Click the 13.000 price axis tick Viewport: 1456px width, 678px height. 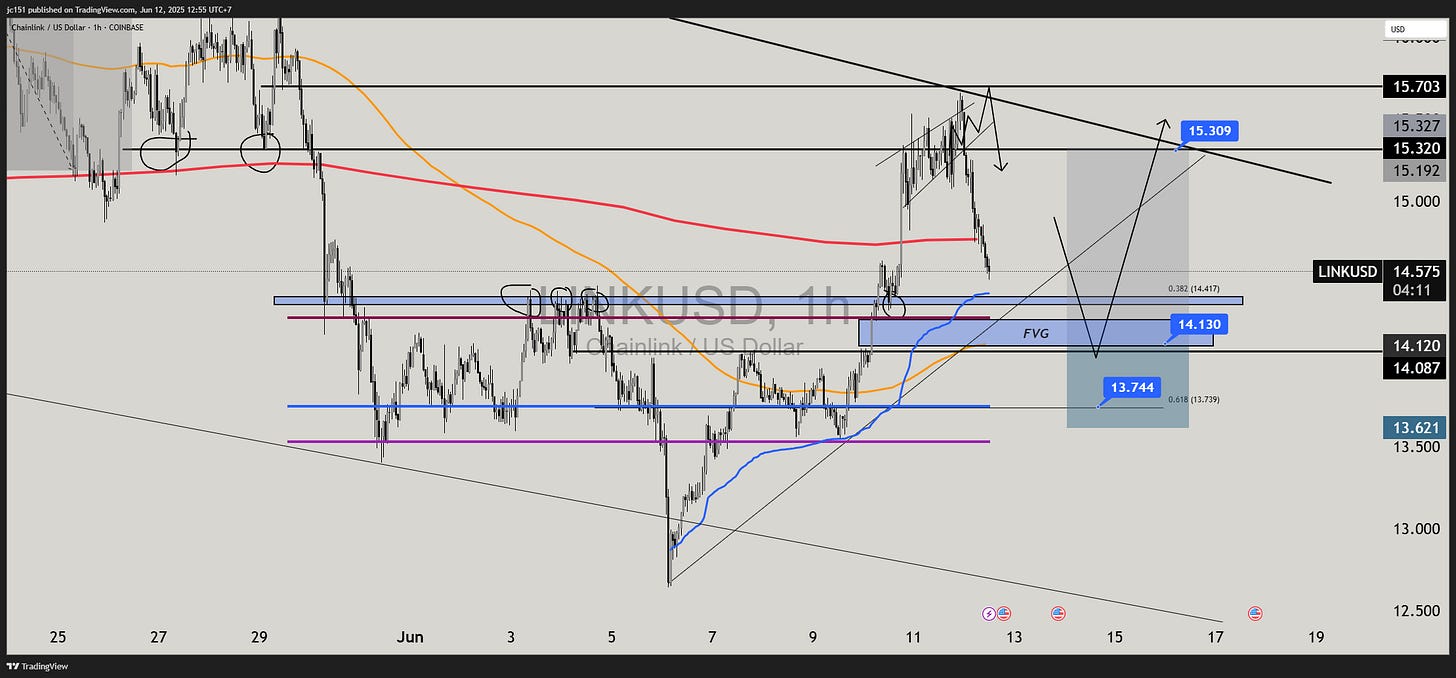(1416, 528)
